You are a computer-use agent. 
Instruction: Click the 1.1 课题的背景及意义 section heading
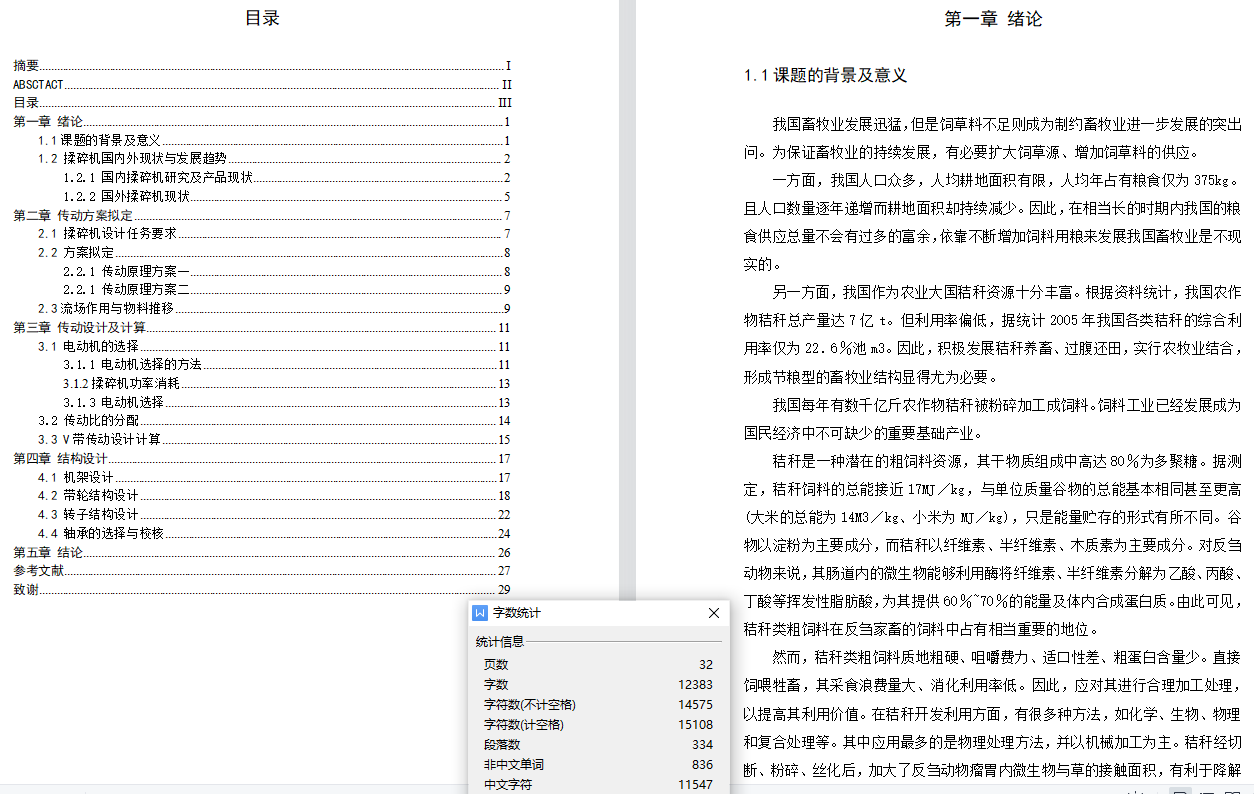825,75
